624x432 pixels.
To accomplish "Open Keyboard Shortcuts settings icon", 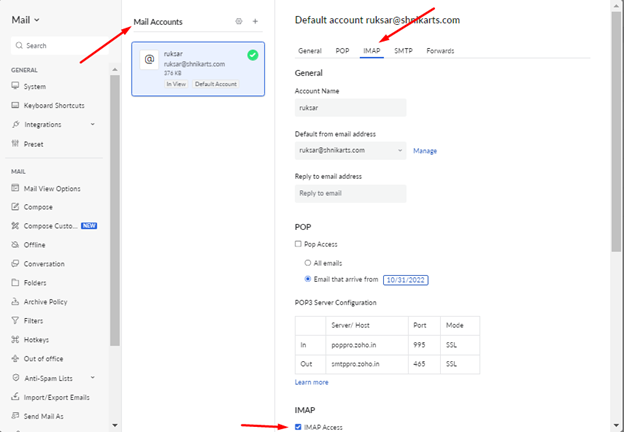I will (x=15, y=105).
